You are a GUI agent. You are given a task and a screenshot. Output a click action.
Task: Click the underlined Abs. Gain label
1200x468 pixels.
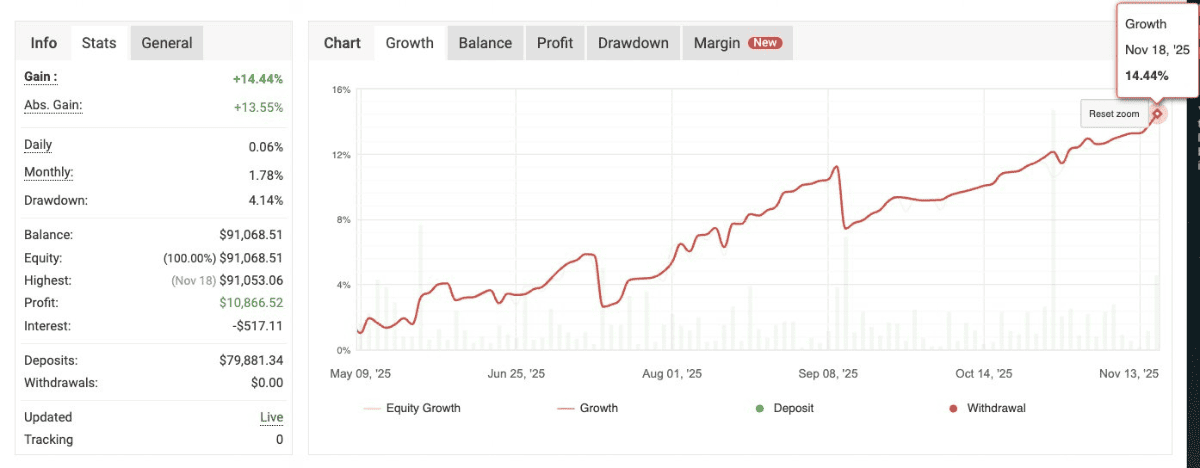click(53, 105)
